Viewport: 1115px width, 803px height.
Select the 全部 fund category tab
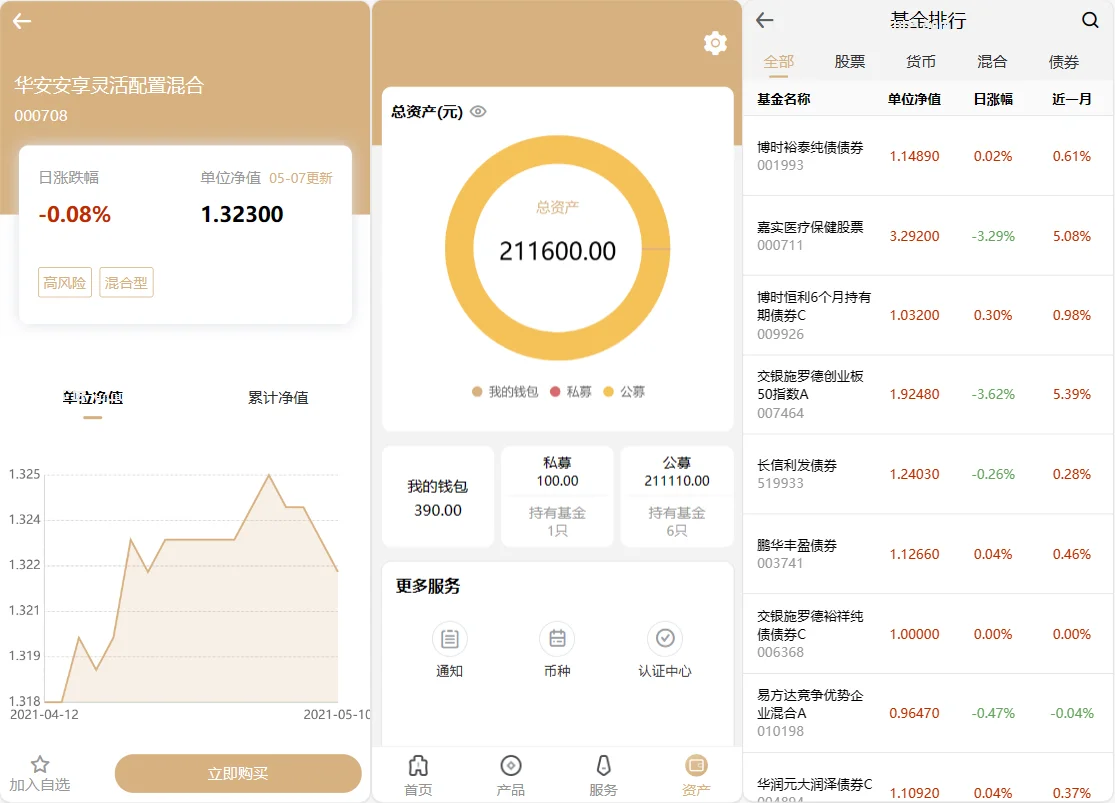[779, 62]
